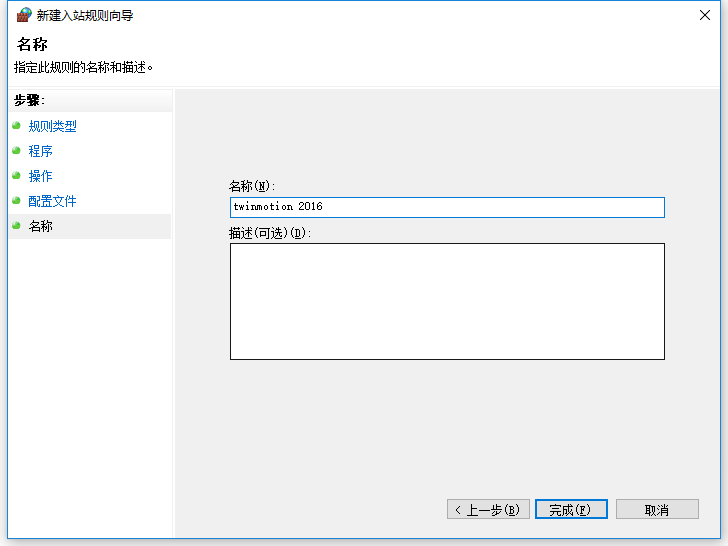Image resolution: width=728 pixels, height=546 pixels.
Task: Go to the 规则类型 step
Action: (52, 126)
